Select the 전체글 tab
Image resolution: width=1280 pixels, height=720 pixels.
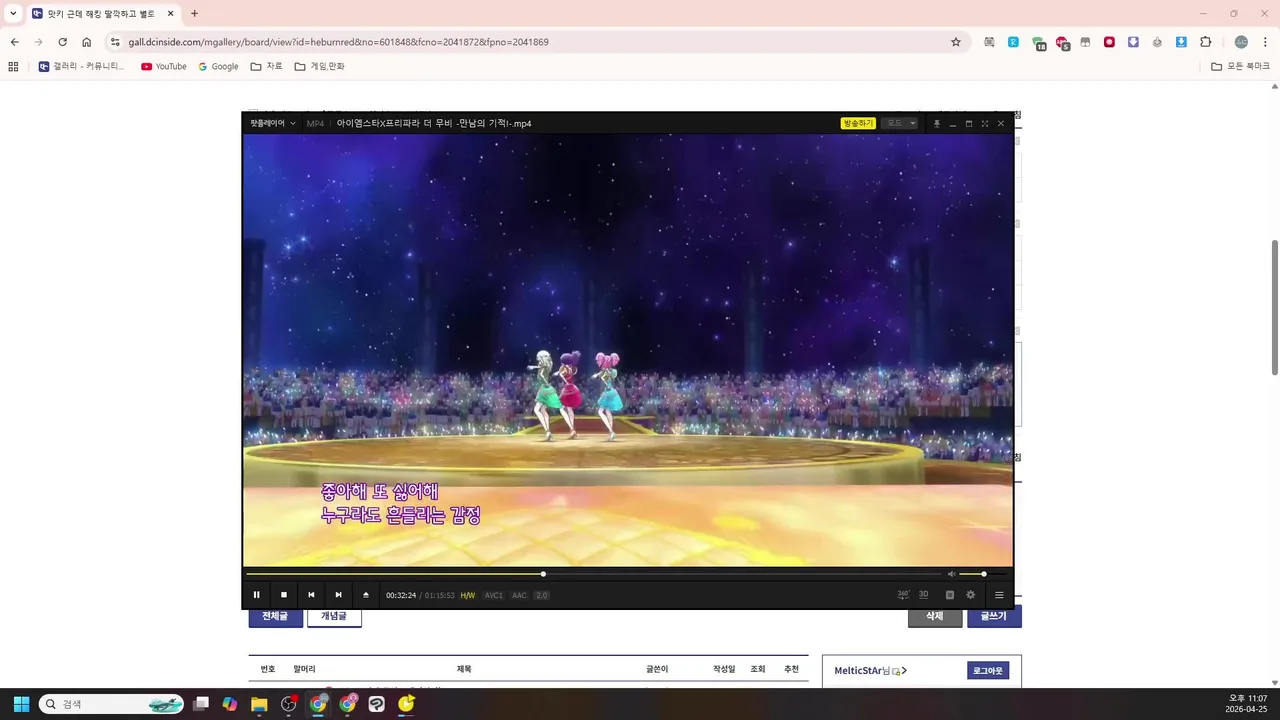[x=275, y=616]
